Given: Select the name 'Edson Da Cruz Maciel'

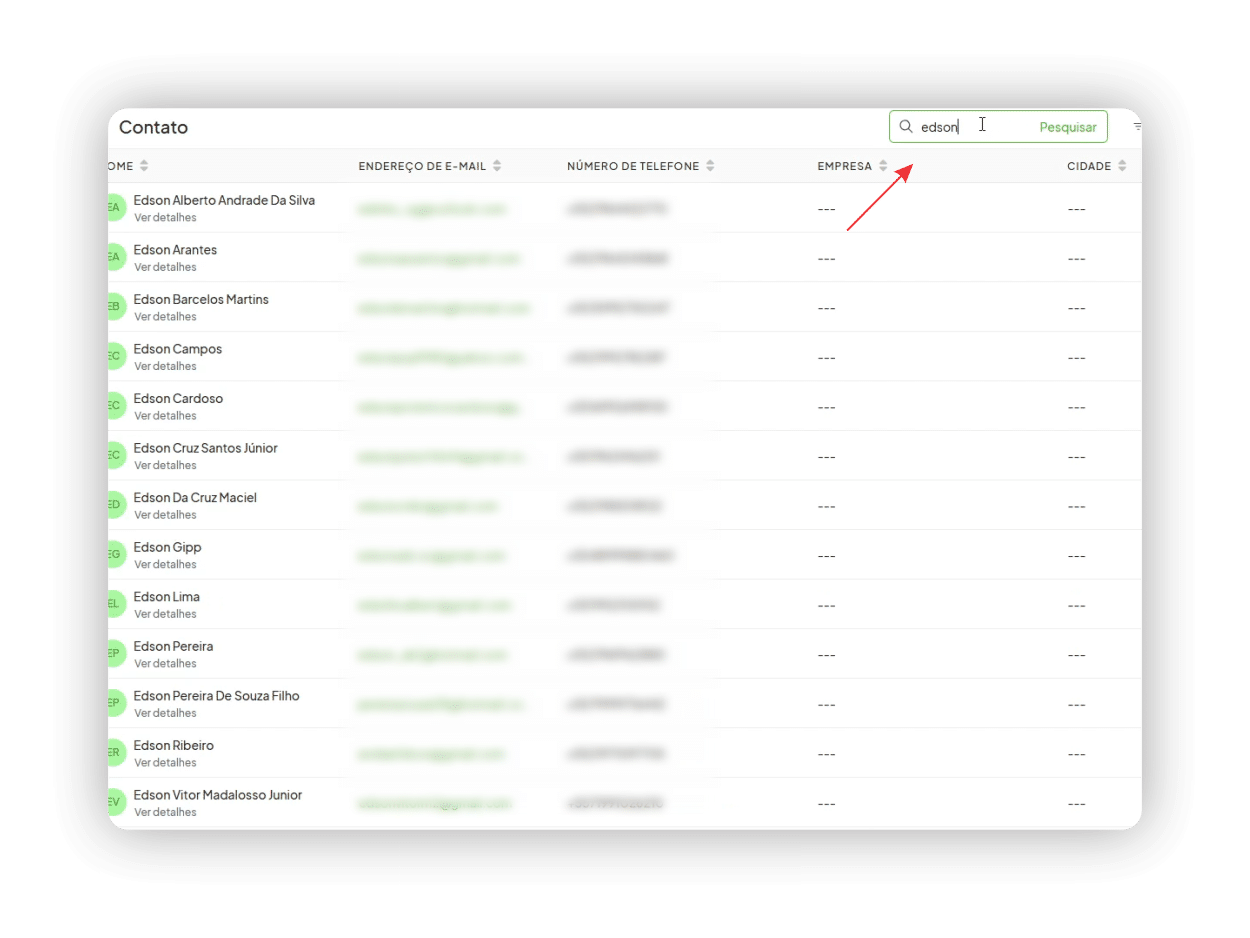Looking at the screenshot, I should 195,497.
